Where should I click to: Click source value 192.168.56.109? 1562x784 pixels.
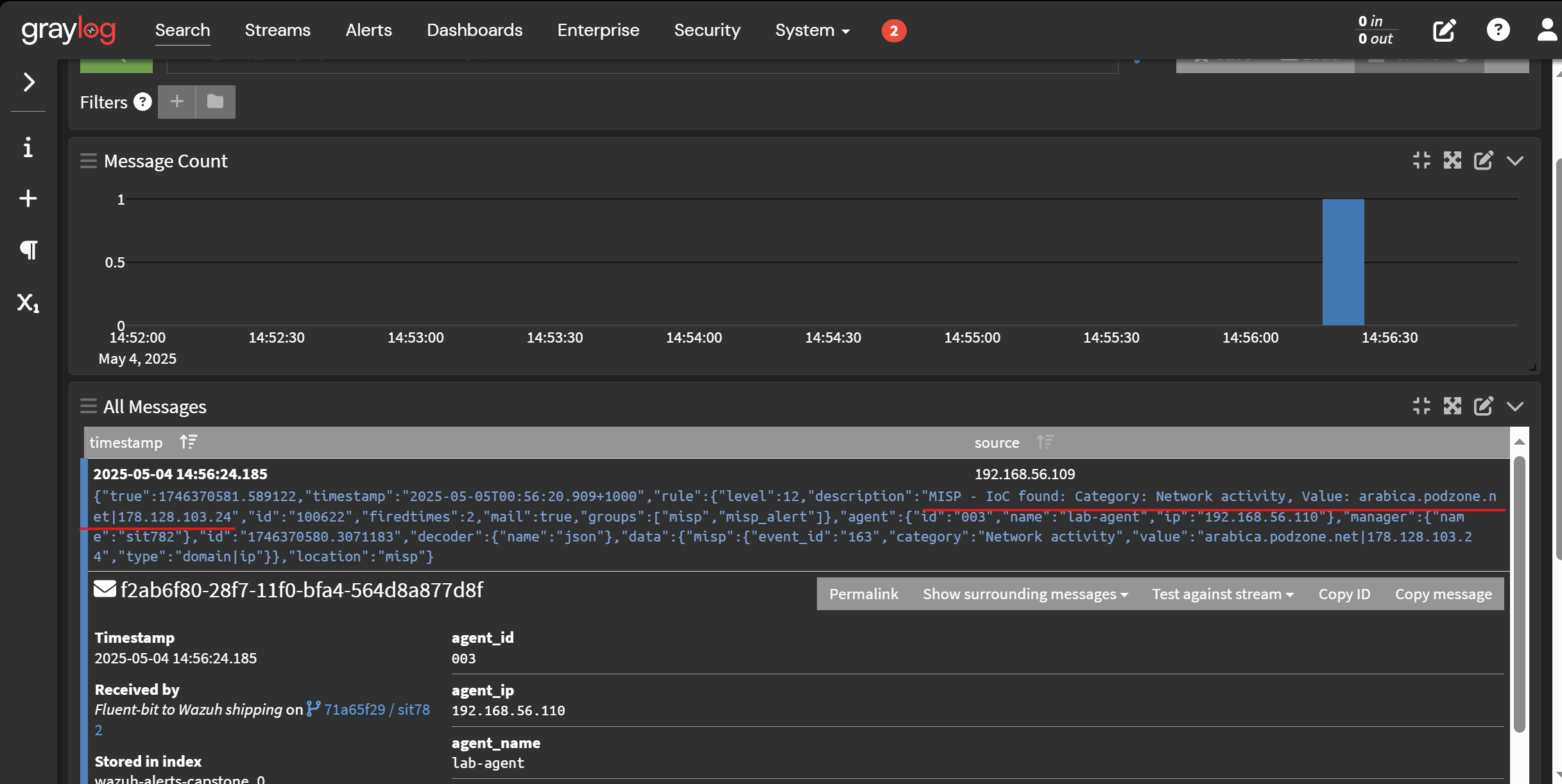[1025, 474]
